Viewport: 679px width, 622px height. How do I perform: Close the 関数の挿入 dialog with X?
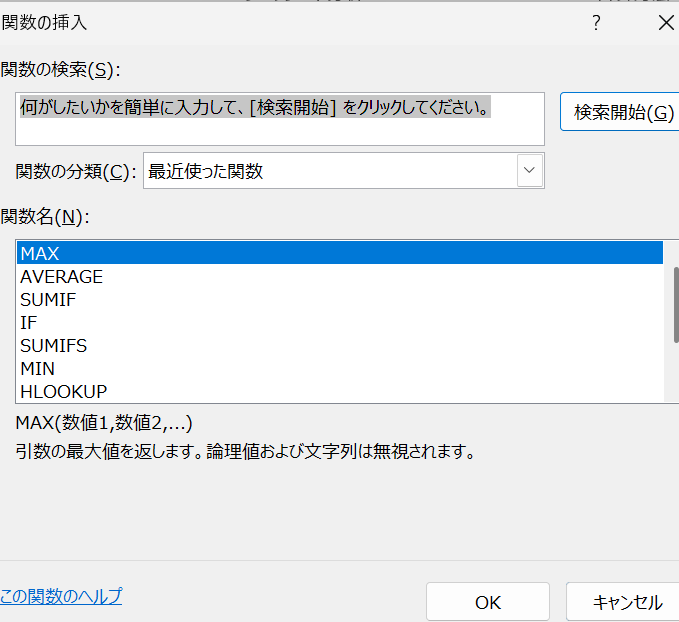[x=666, y=23]
